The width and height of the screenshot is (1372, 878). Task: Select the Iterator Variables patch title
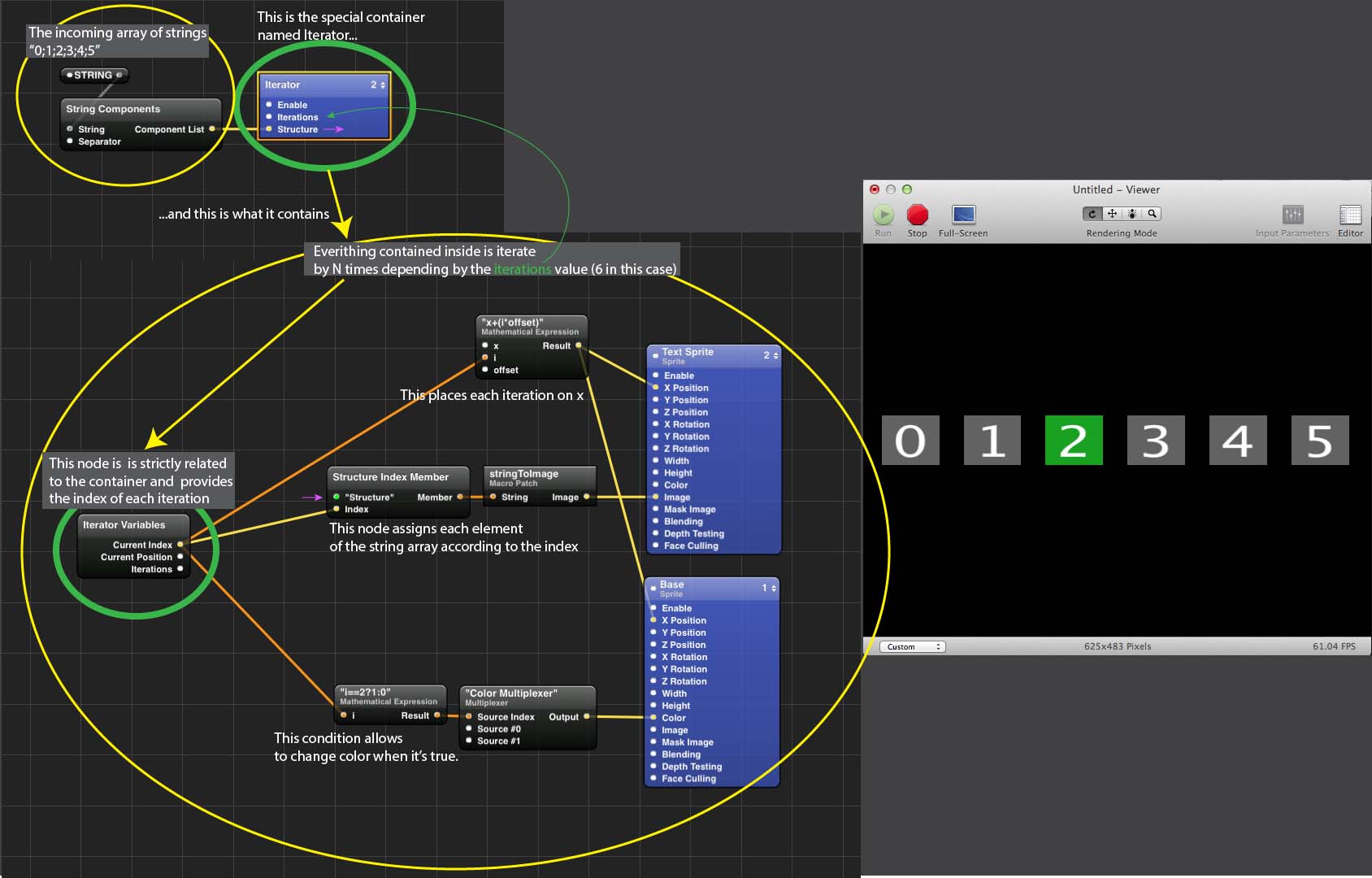[x=124, y=525]
